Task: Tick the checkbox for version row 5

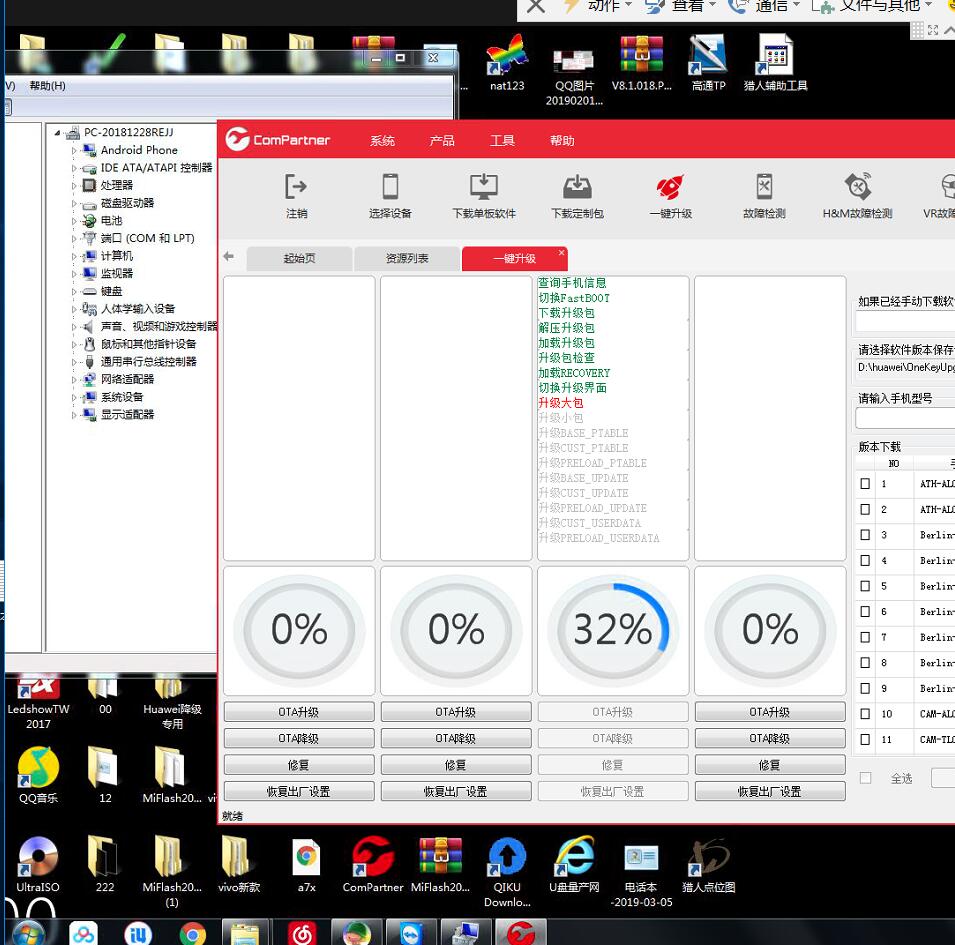Action: click(865, 586)
